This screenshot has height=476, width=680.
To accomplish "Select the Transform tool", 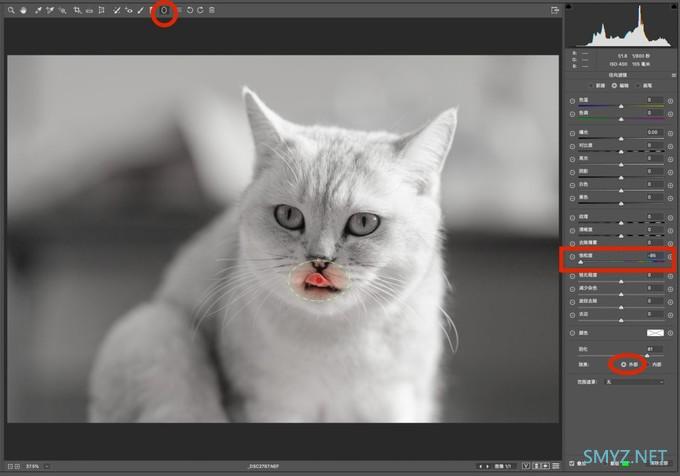I will [x=101, y=10].
